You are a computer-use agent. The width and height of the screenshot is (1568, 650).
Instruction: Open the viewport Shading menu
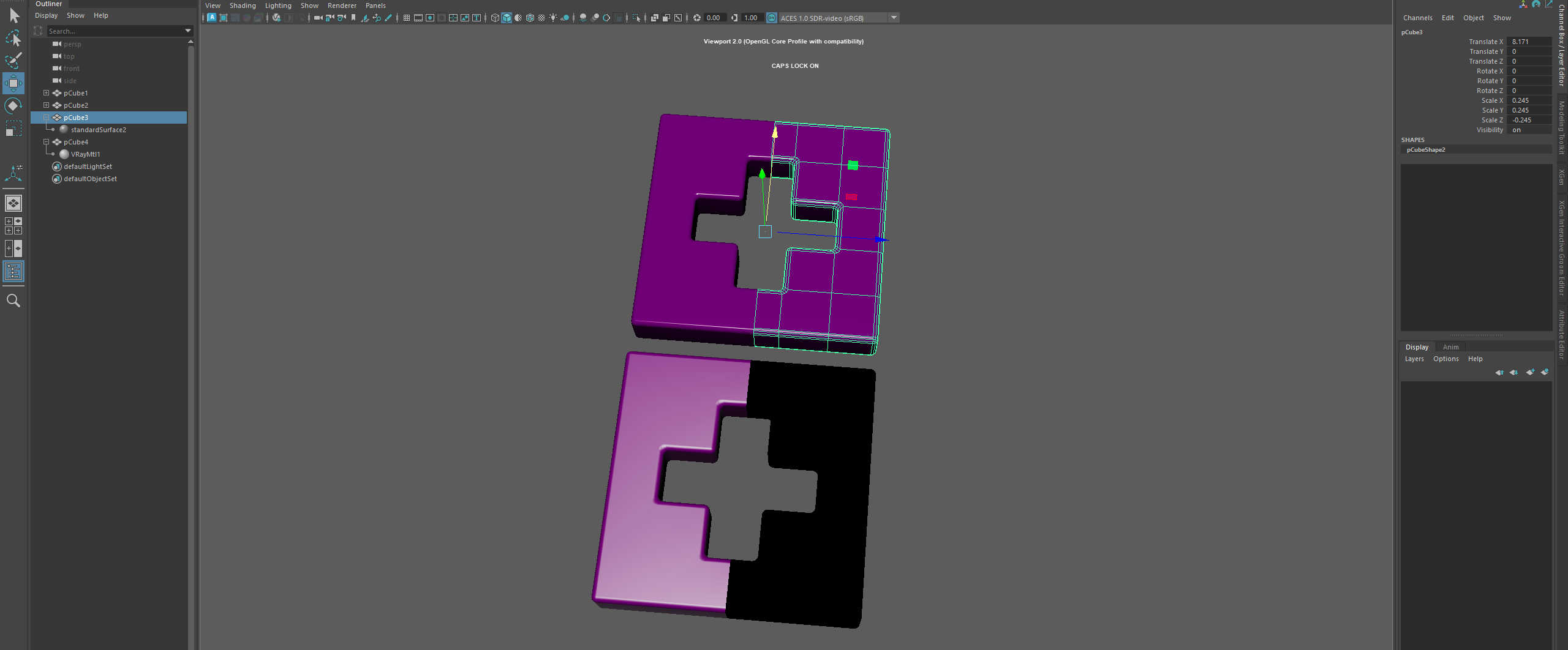click(x=243, y=6)
